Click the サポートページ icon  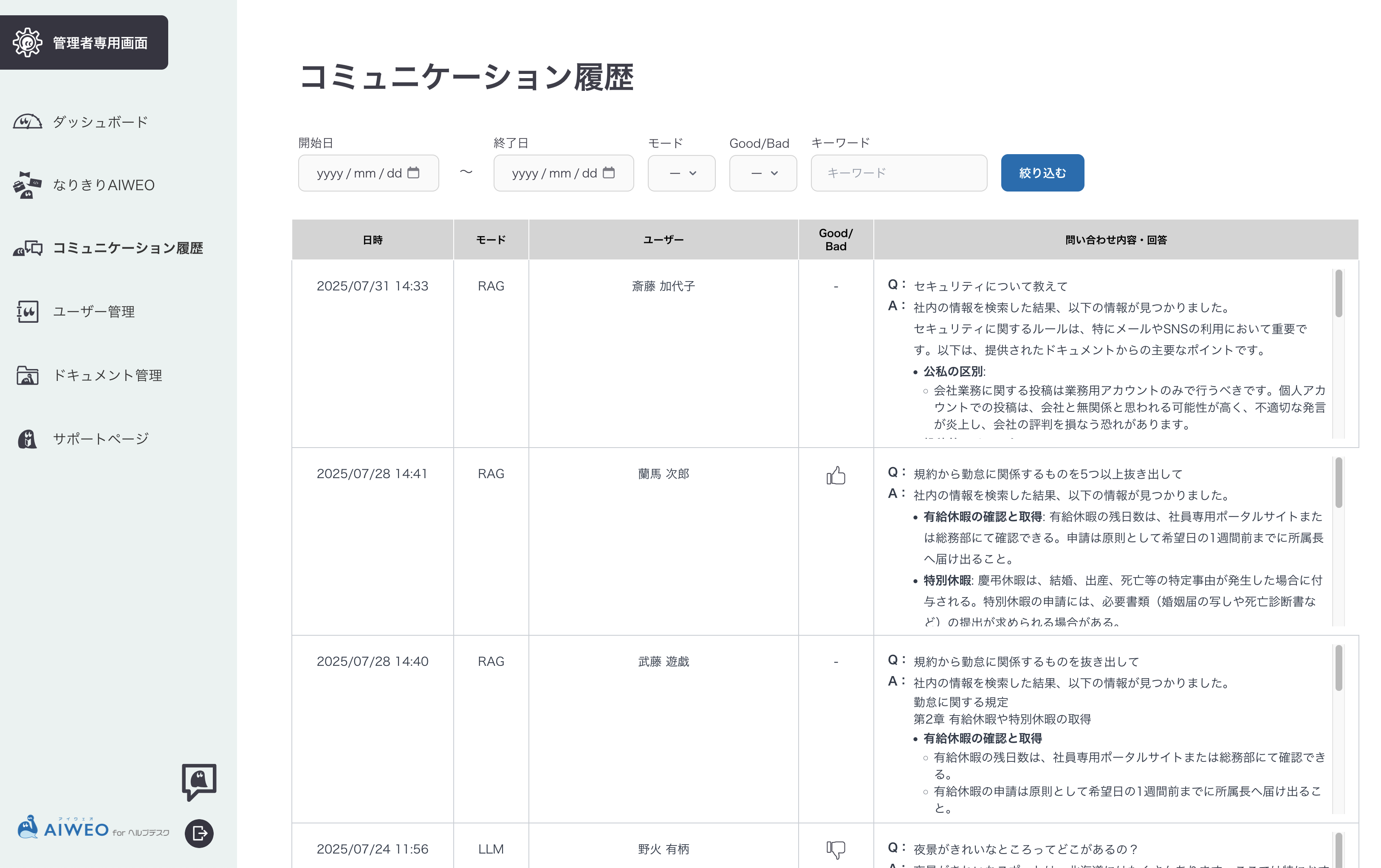pyautogui.click(x=28, y=439)
